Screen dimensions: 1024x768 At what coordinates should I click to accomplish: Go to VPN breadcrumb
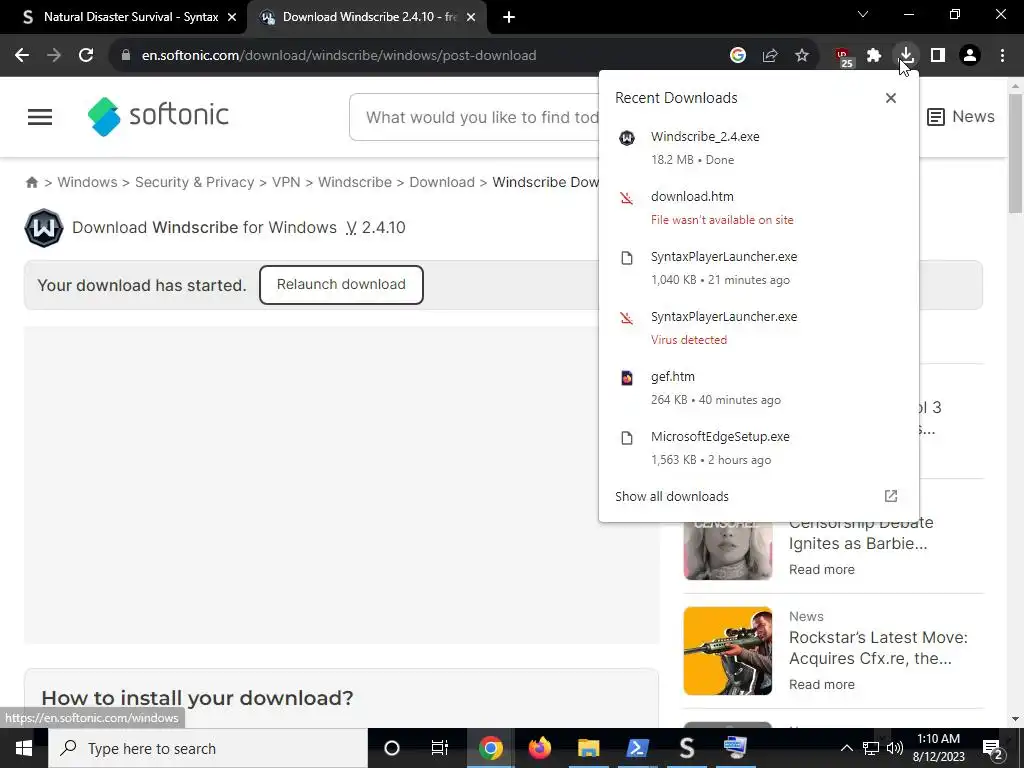point(286,182)
